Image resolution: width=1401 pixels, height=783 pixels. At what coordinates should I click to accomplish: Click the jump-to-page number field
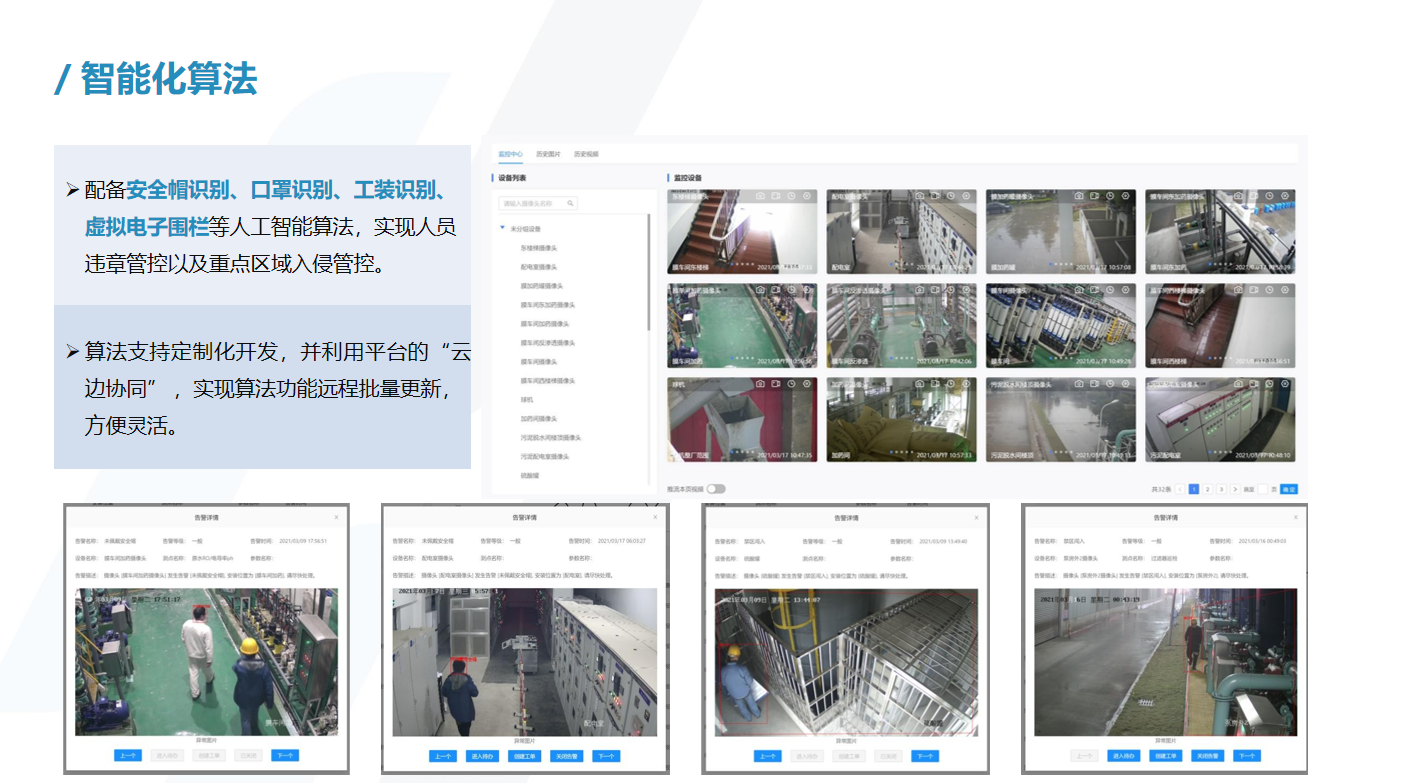point(1263,489)
